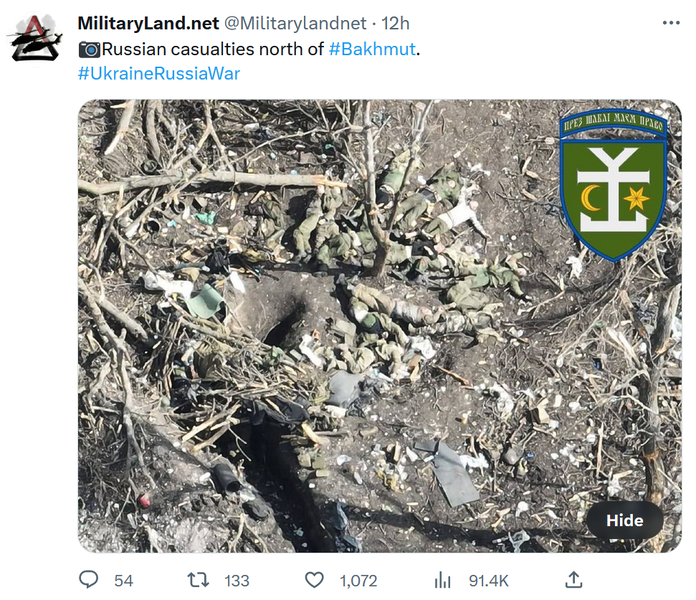Open the #Bakhmut hashtag link
This screenshot has width=696, height=600.
coord(372,49)
